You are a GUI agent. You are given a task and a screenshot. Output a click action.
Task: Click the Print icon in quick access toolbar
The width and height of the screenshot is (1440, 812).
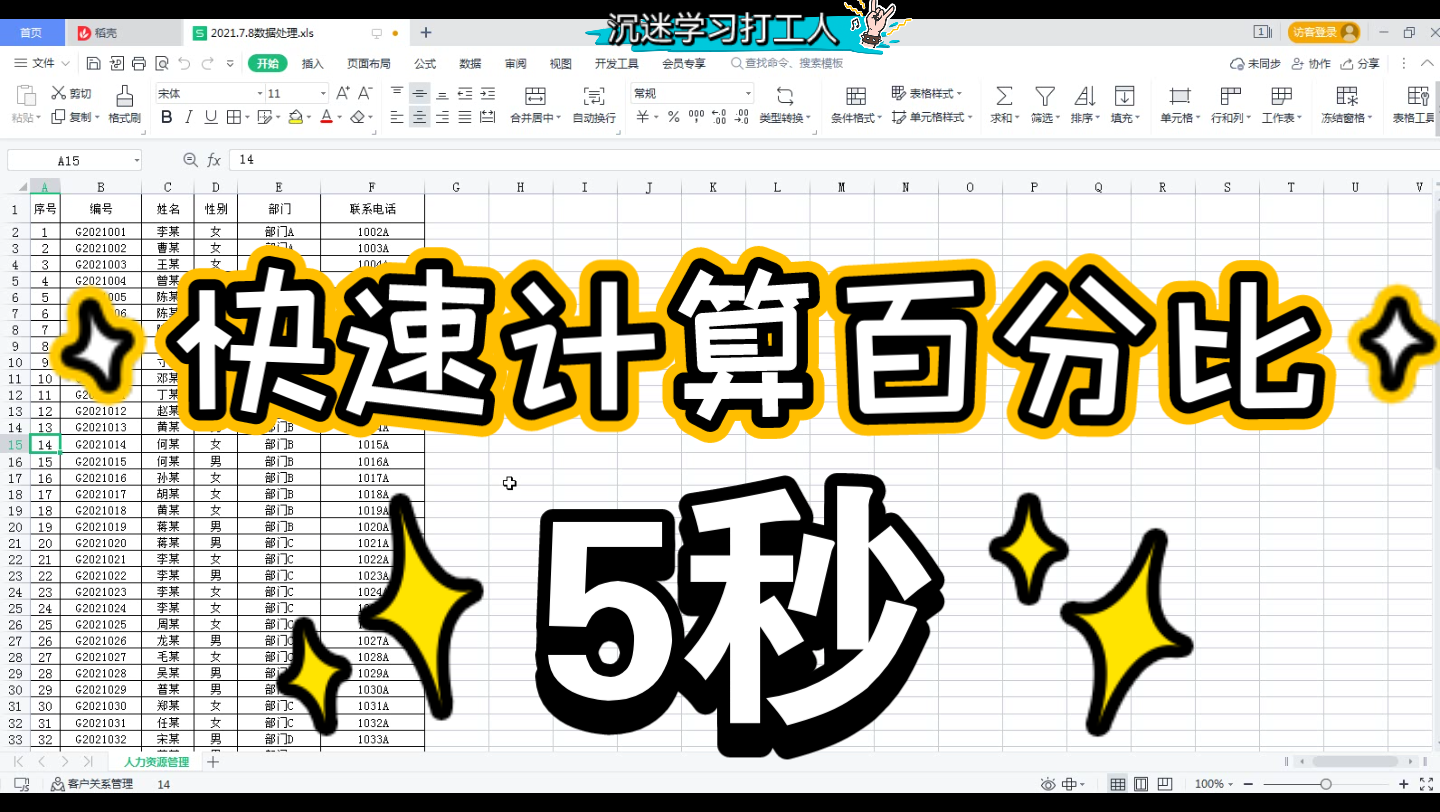pyautogui.click(x=138, y=63)
